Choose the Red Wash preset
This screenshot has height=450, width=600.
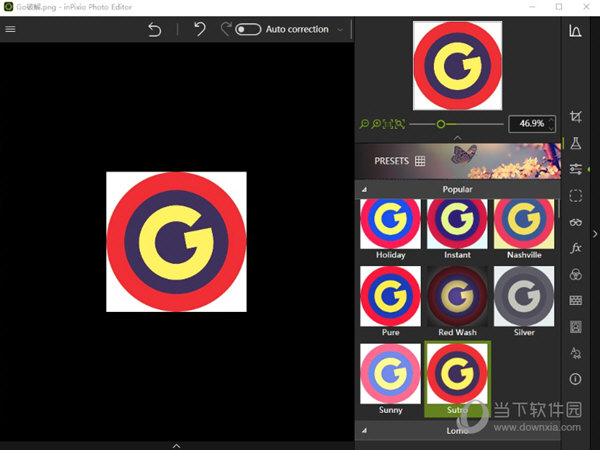(457, 297)
